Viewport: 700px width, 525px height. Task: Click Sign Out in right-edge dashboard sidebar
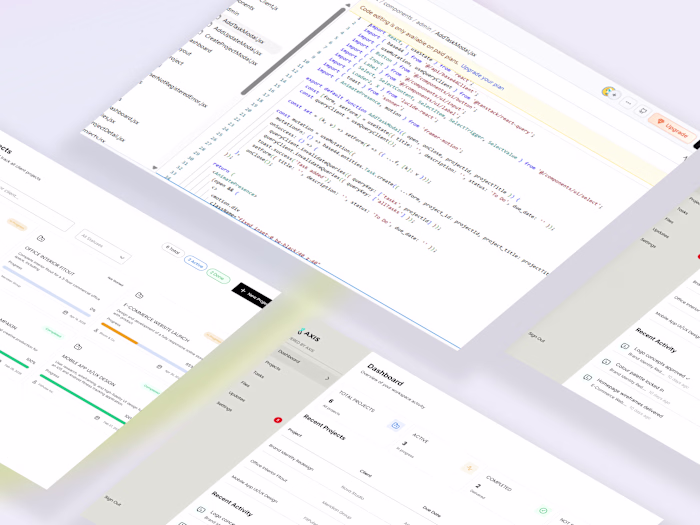coord(537,337)
